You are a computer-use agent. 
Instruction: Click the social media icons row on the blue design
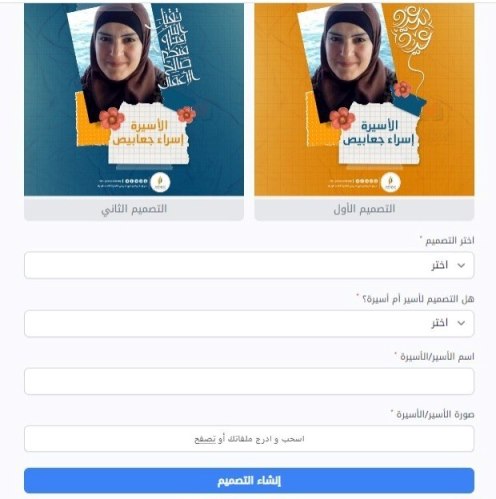[136, 181]
